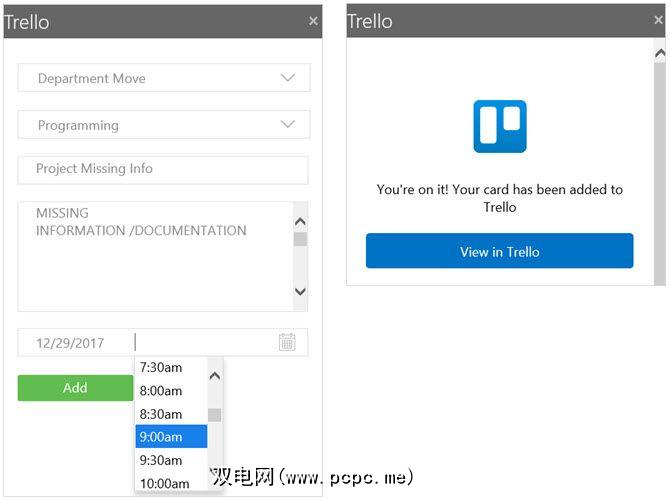Select 10:00am in the time list
This screenshot has height=500, width=670.
(x=164, y=483)
